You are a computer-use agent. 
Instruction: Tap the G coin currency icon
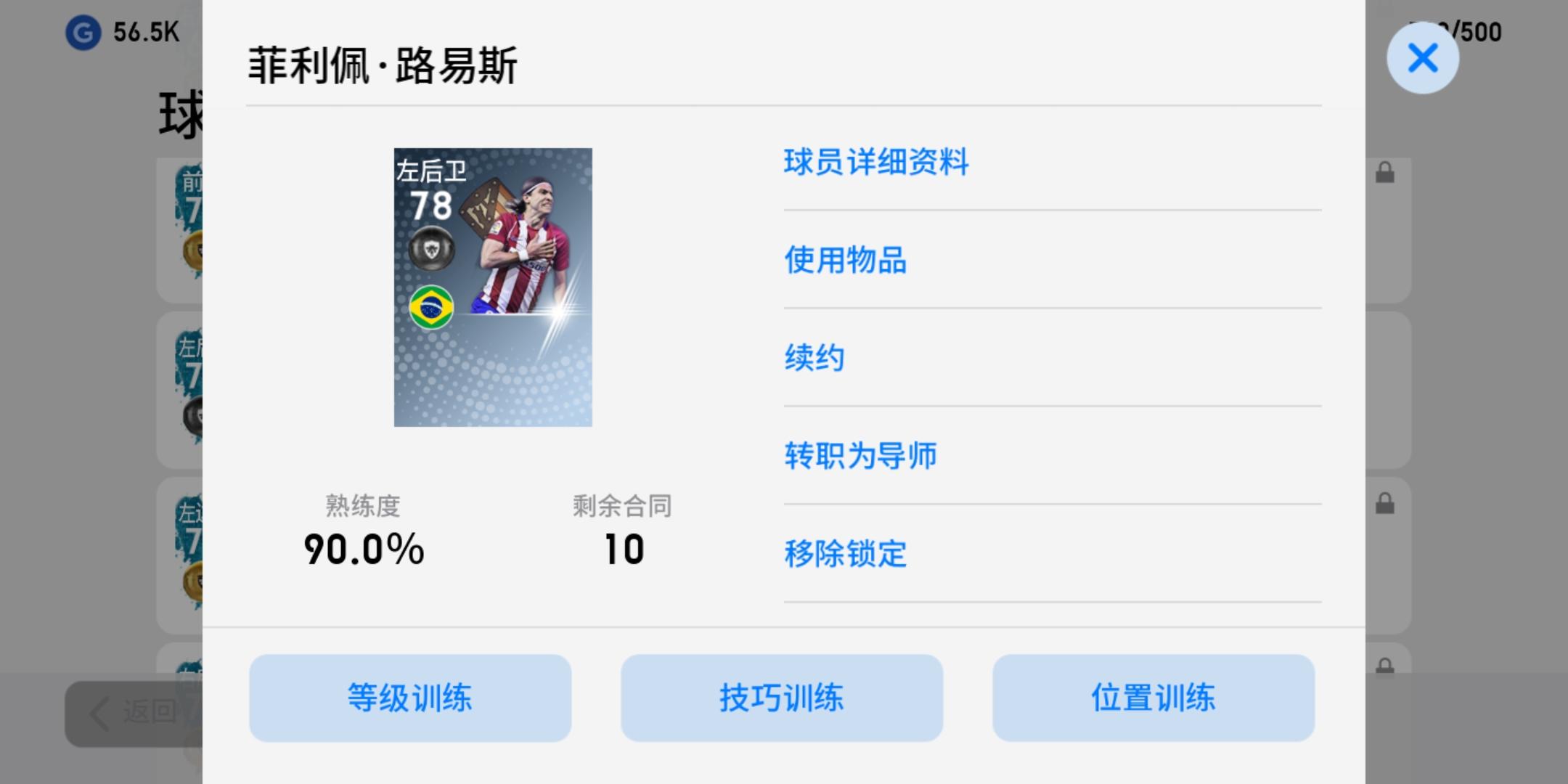click(x=83, y=33)
